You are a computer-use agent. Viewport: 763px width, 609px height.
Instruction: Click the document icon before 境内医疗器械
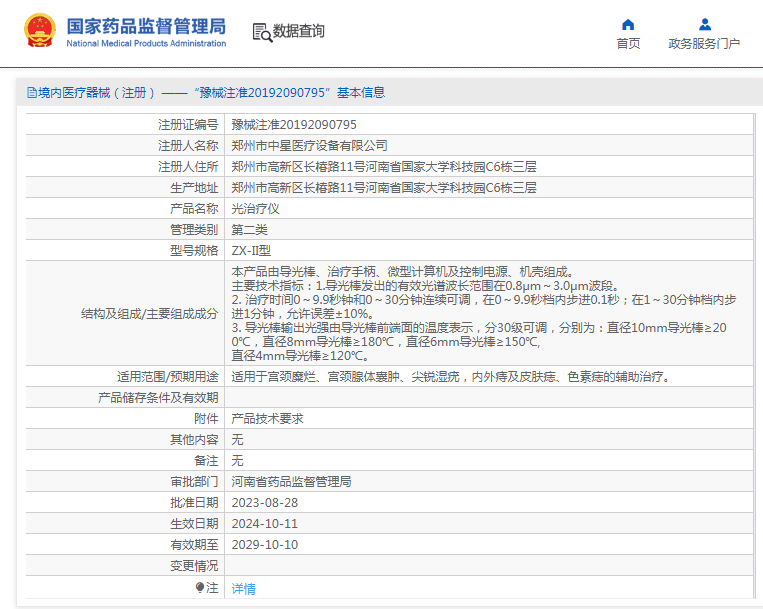pyautogui.click(x=32, y=92)
